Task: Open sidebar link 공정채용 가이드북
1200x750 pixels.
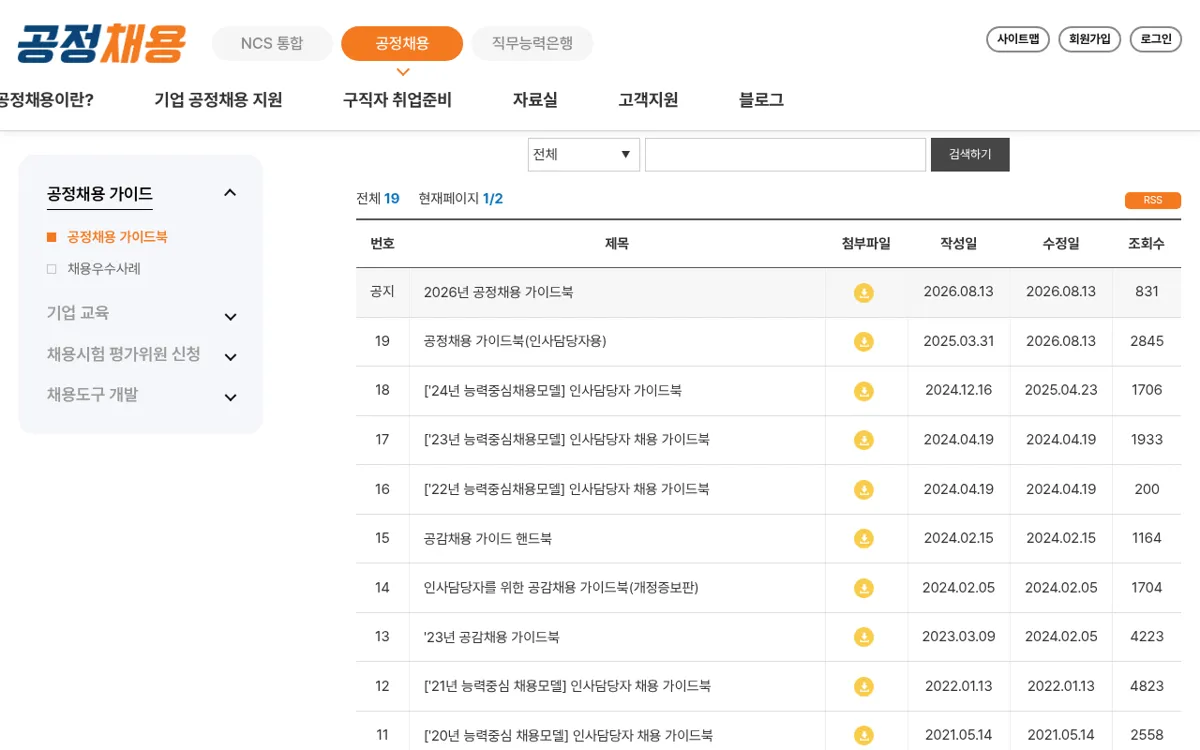Action: 117,237
